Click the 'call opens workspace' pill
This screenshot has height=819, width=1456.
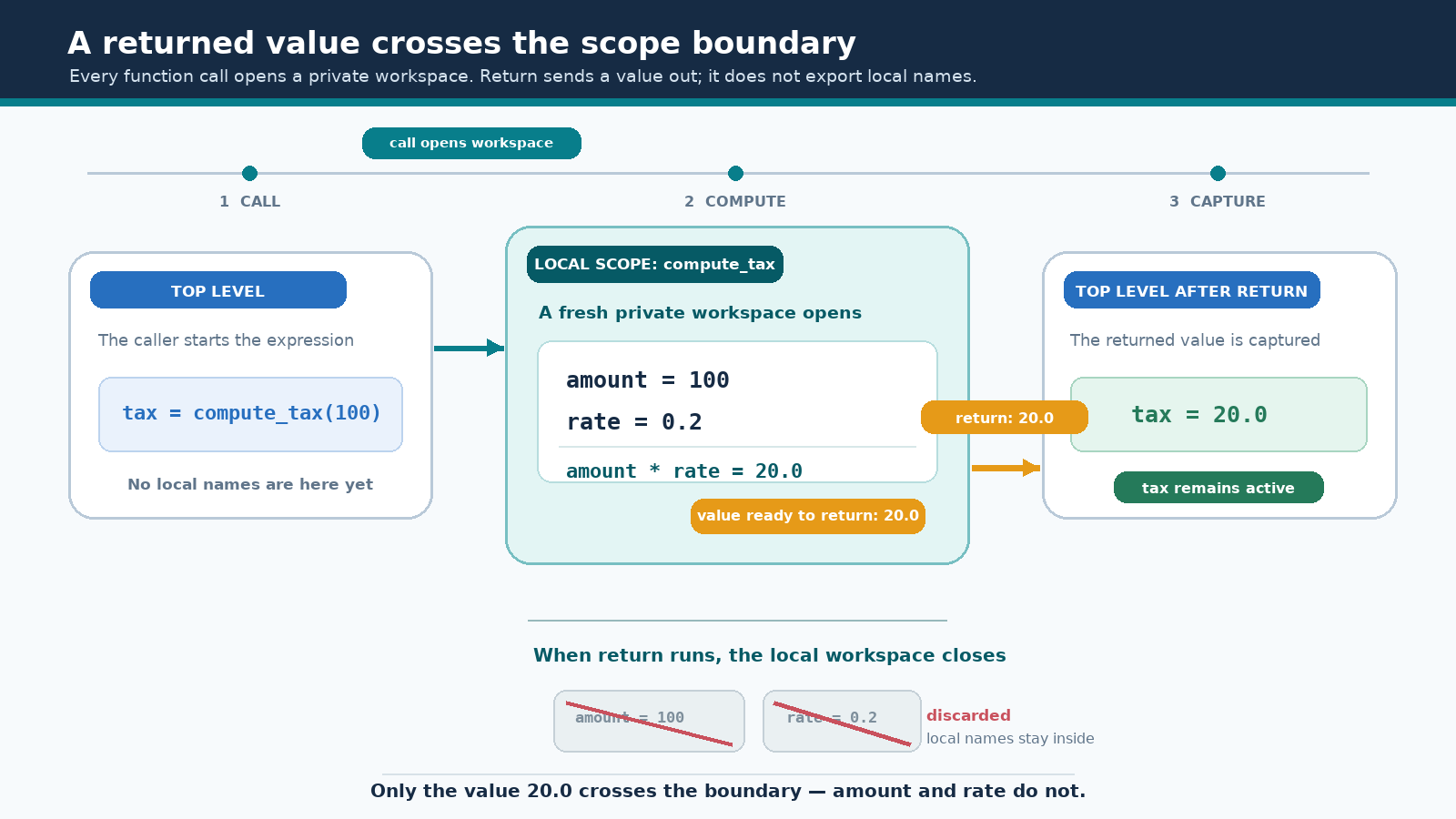pyautogui.click(x=471, y=143)
